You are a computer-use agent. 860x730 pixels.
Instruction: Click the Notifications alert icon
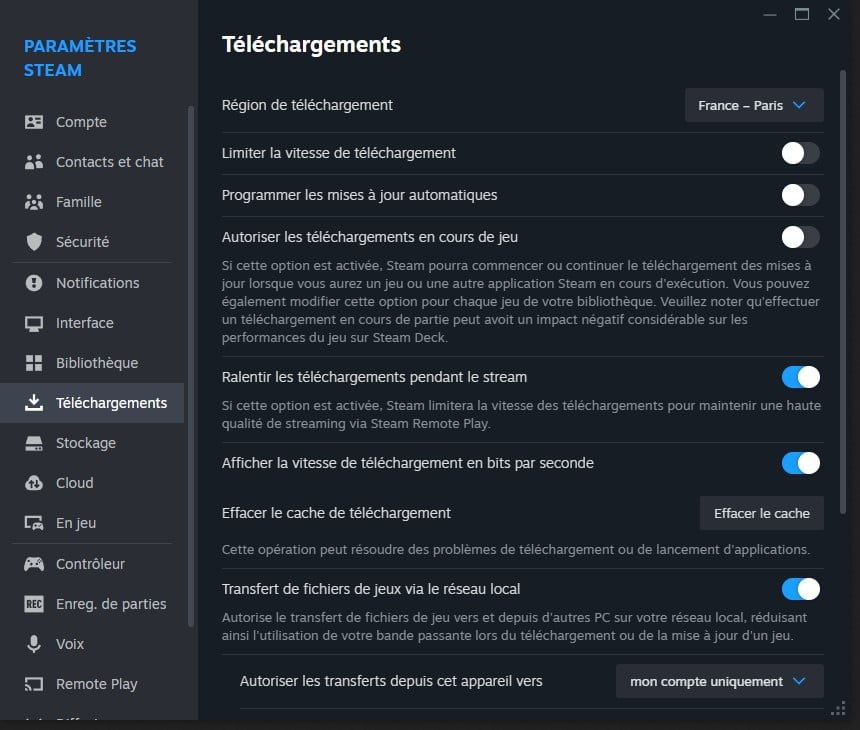pos(34,283)
